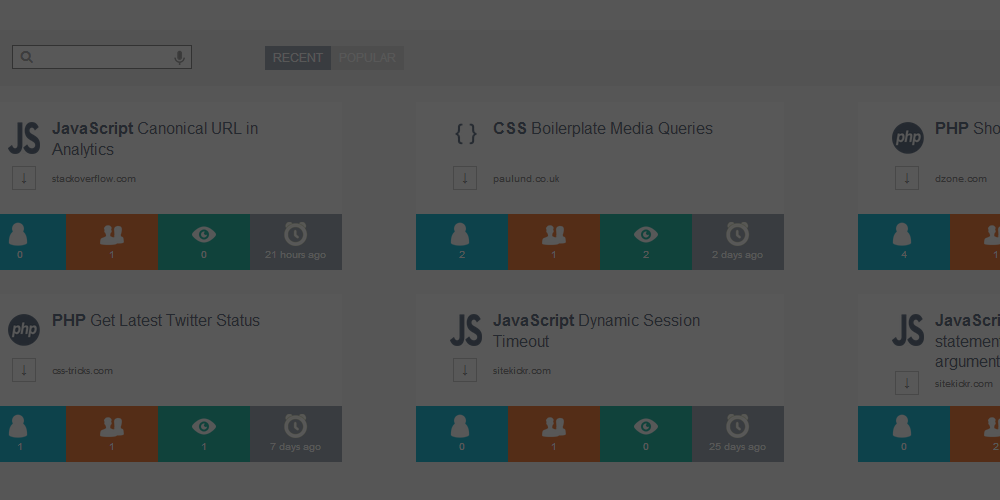This screenshot has height=500, width=1000.
Task: Click download arrow next to paulund.co.uk
Action: click(465, 178)
